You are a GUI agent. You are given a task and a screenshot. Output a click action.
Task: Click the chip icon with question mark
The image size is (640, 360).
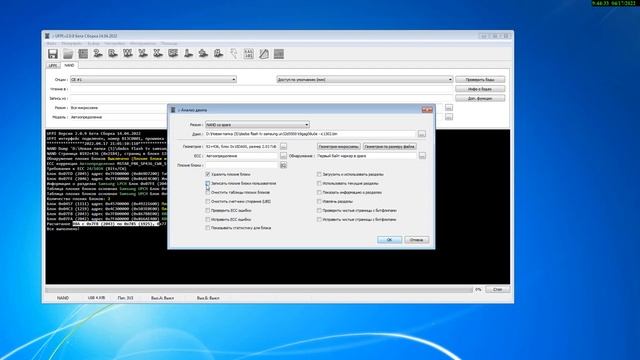tap(98, 53)
